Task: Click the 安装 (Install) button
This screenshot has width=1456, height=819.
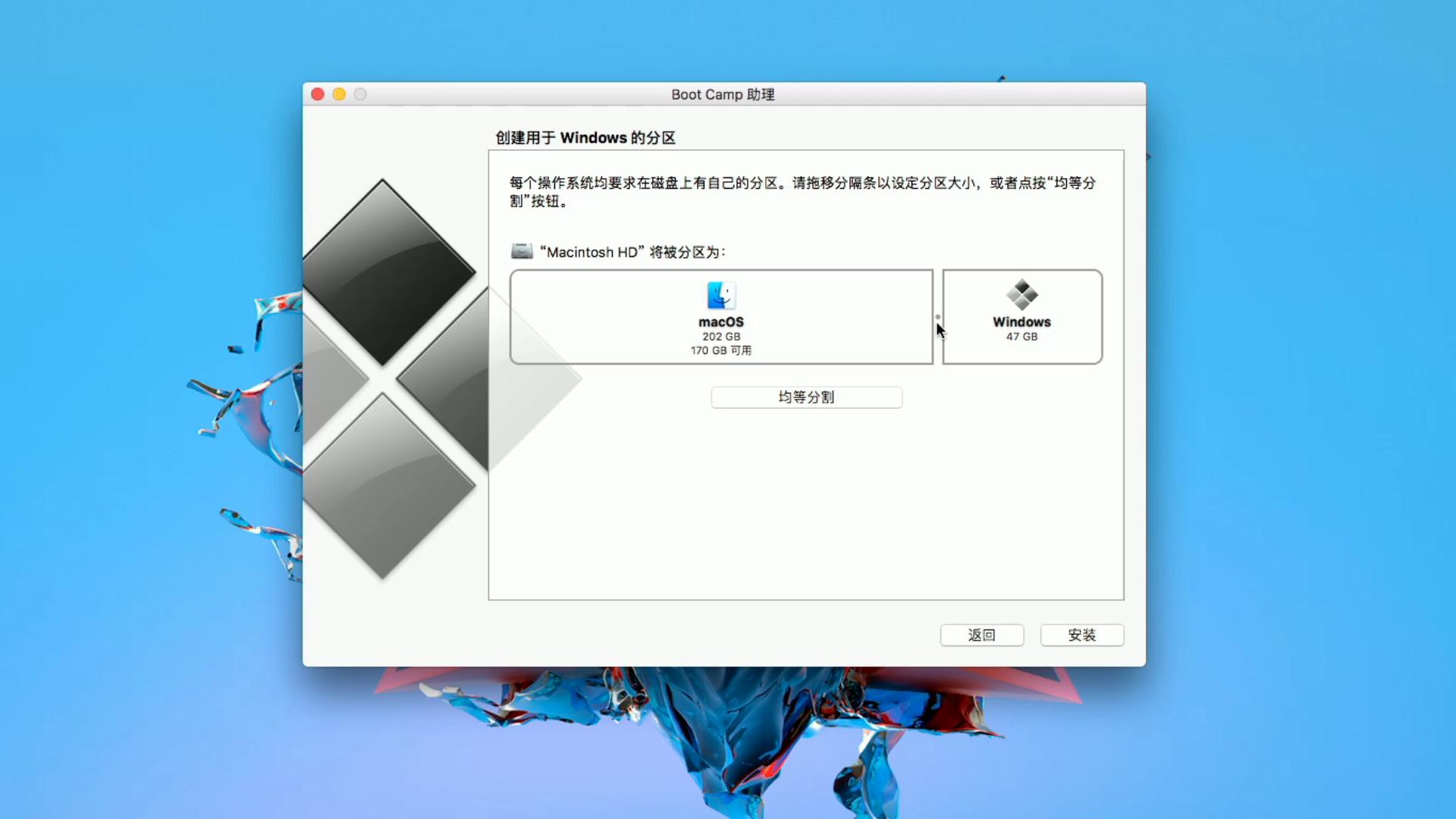Action: tap(1081, 635)
